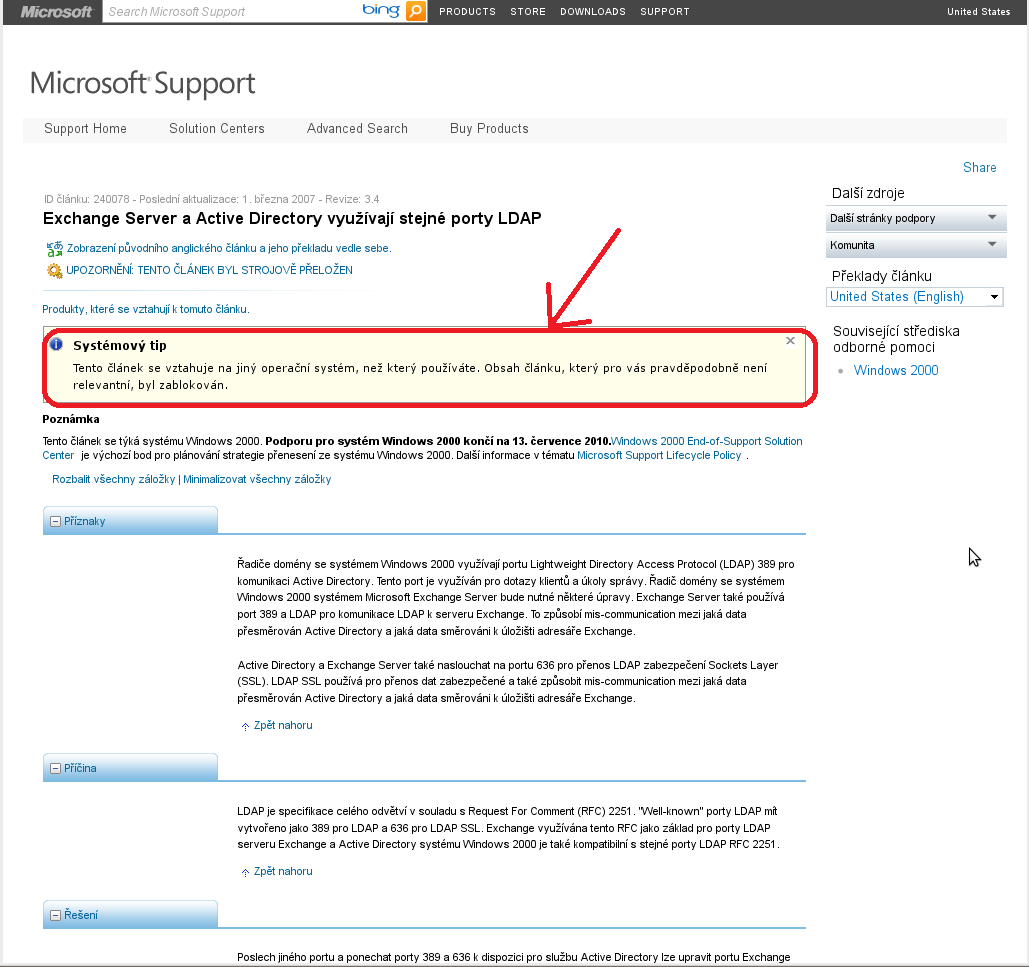Click Minimalizovat všechny záložky link
Image resolution: width=1029 pixels, height=967 pixels.
pos(257,480)
